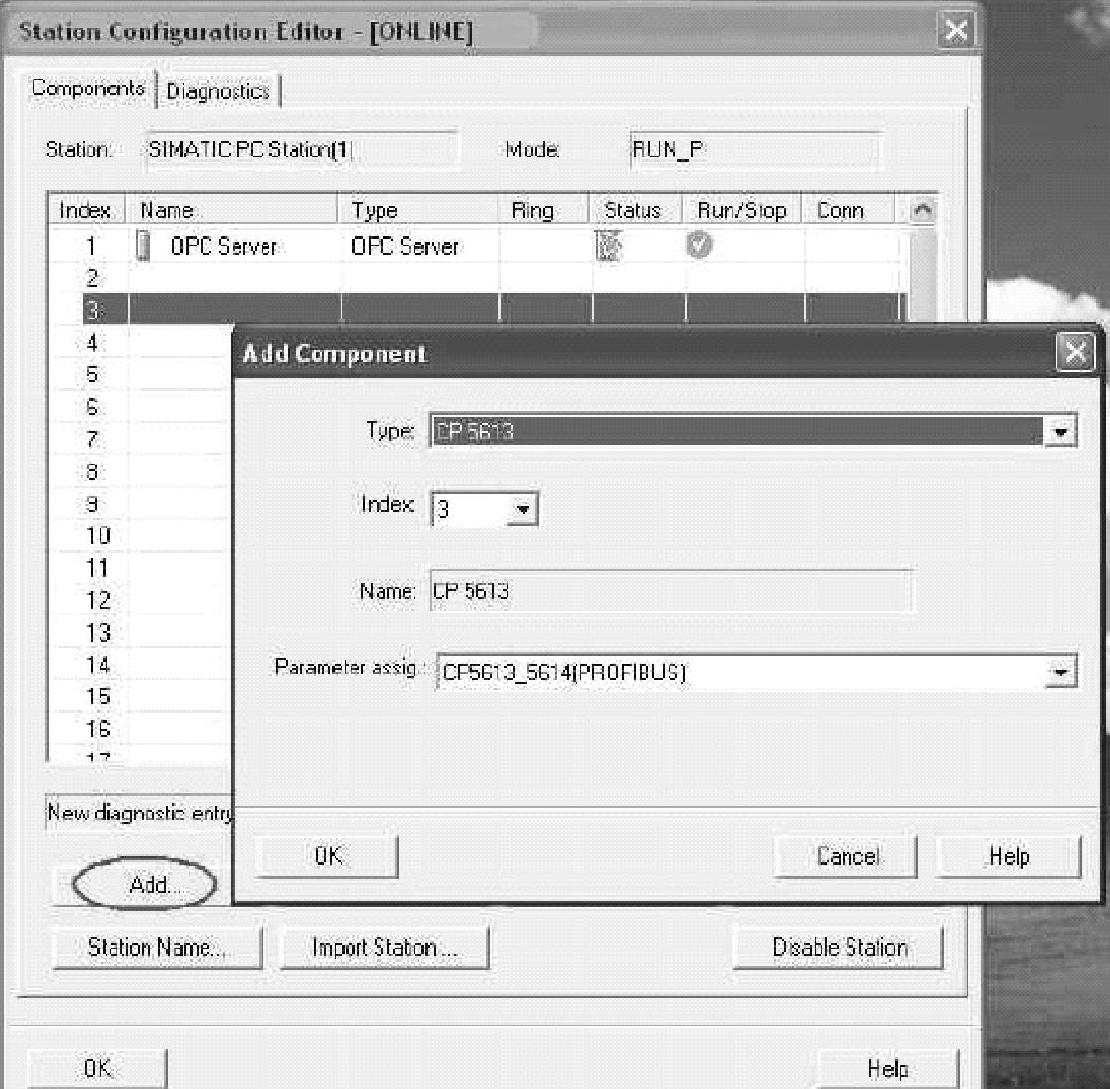
Task: Click the Status column header
Action: tap(636, 210)
